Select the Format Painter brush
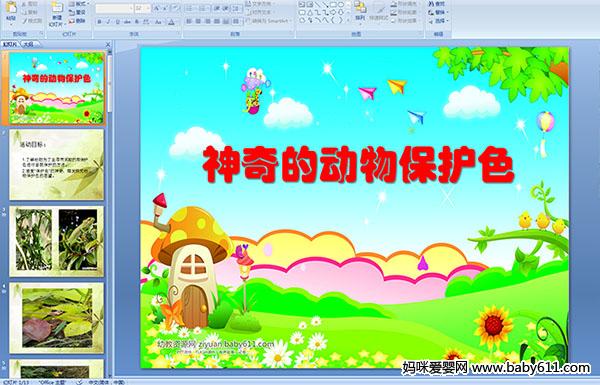 click(33, 21)
